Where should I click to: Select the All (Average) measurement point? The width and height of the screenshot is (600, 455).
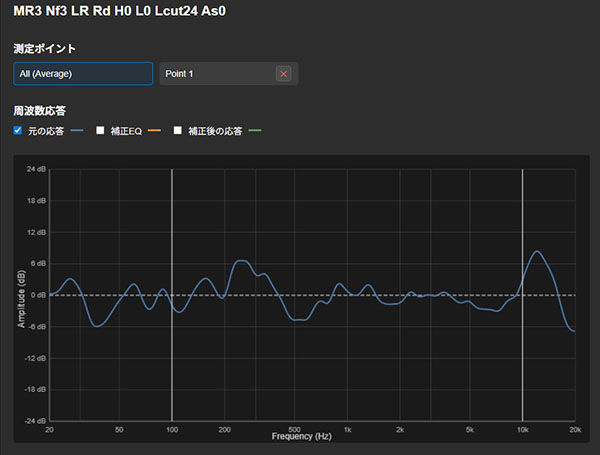82,74
